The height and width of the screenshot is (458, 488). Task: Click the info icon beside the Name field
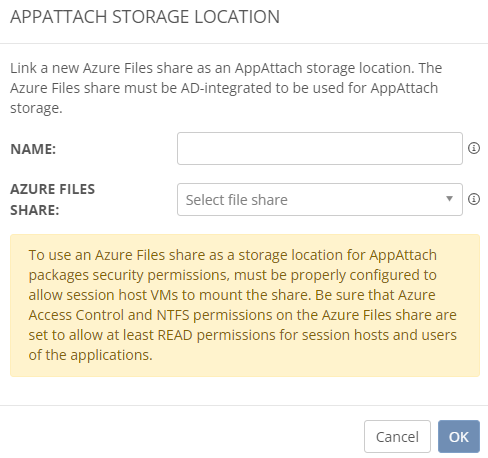(x=474, y=148)
